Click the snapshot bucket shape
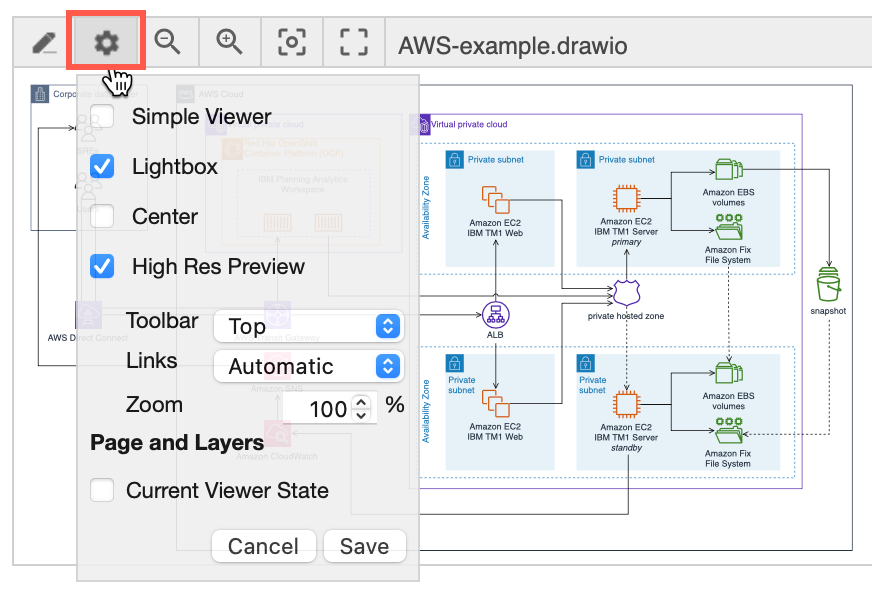The image size is (894, 598). tap(827, 288)
